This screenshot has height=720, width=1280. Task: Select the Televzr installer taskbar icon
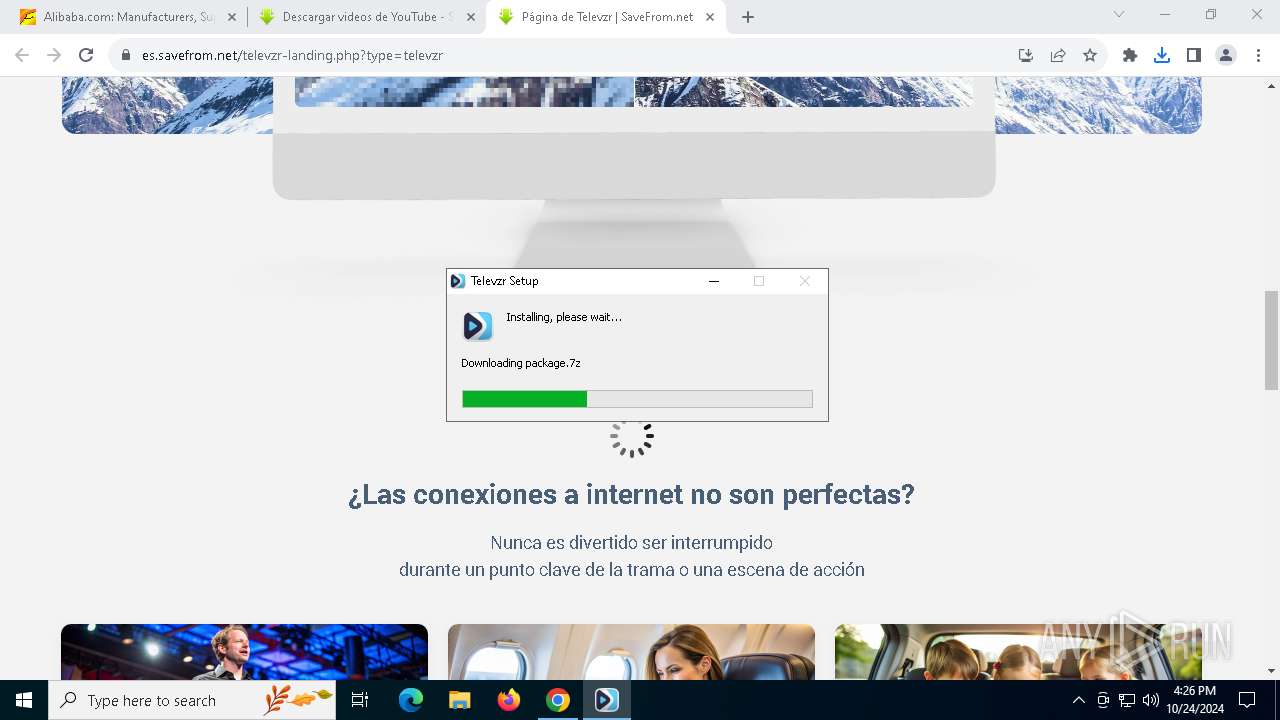pos(607,700)
